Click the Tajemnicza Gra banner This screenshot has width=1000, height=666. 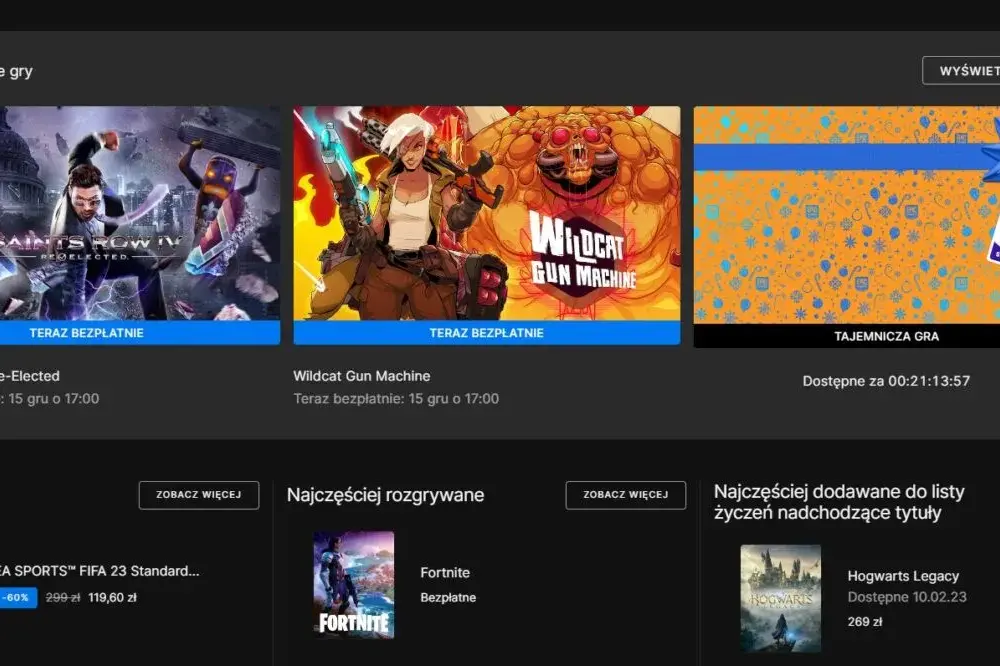pyautogui.click(x=847, y=336)
